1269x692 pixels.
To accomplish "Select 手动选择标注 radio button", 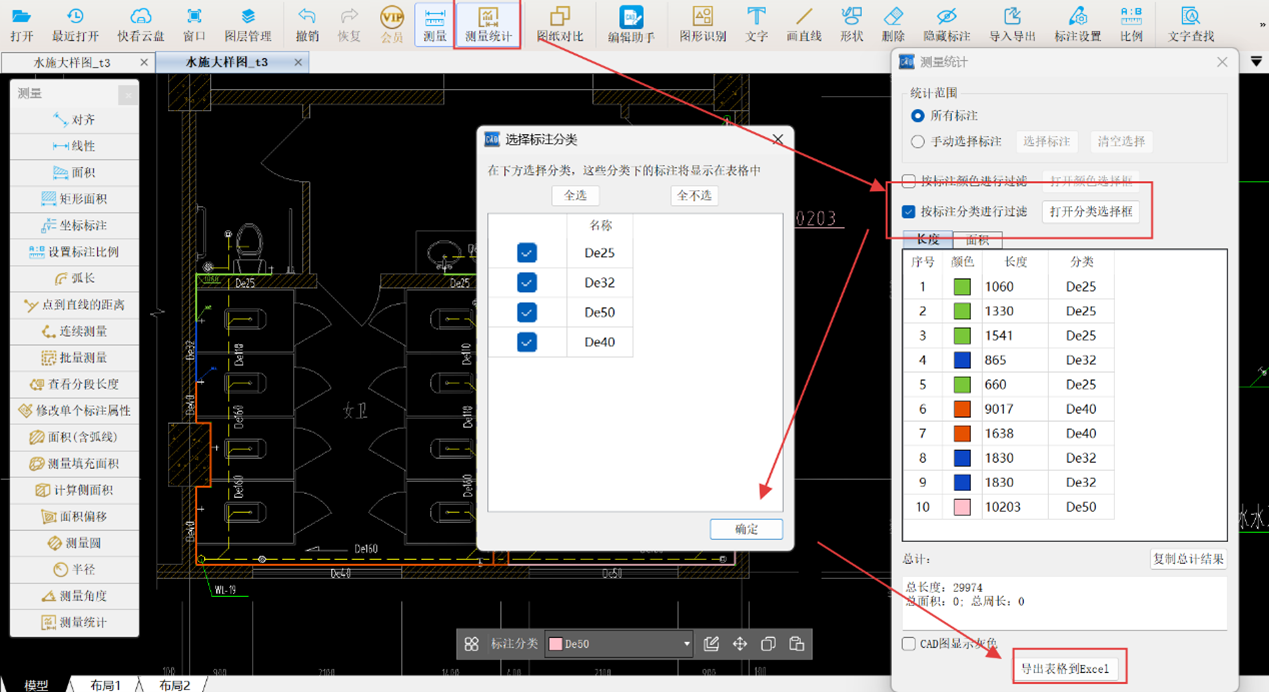I will [917, 142].
